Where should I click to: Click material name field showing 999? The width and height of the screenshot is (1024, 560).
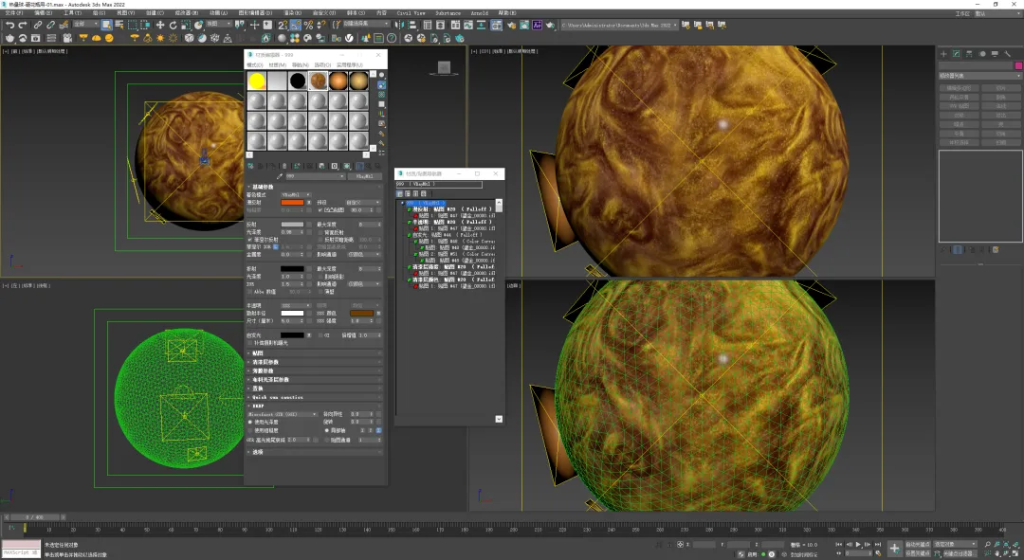(315, 176)
